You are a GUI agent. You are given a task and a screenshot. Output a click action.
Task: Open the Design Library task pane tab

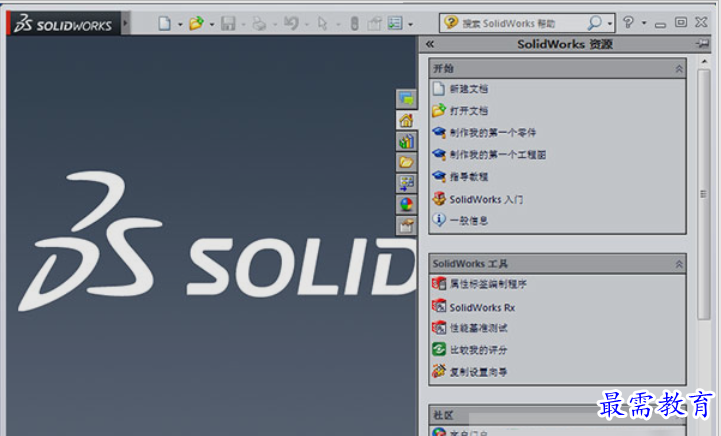click(x=406, y=141)
